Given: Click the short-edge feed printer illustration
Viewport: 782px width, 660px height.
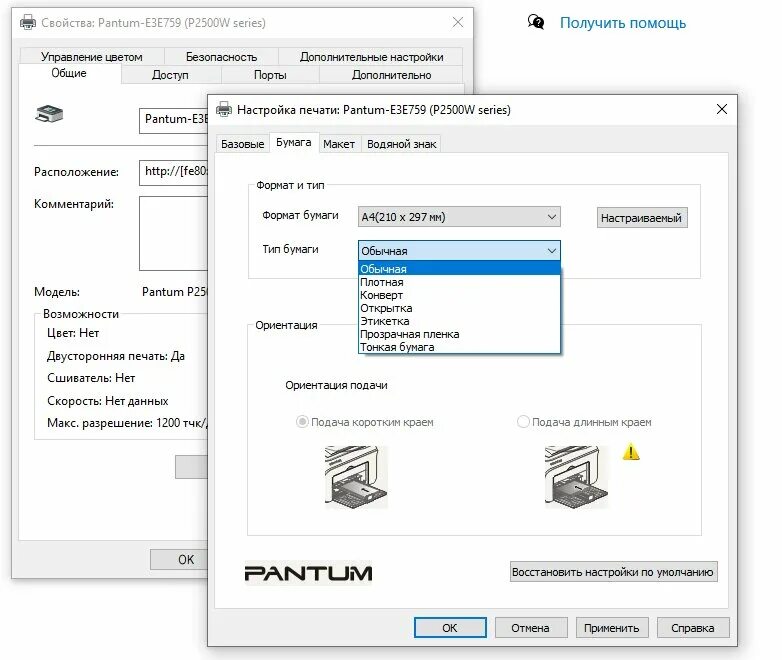Looking at the screenshot, I should pyautogui.click(x=356, y=477).
